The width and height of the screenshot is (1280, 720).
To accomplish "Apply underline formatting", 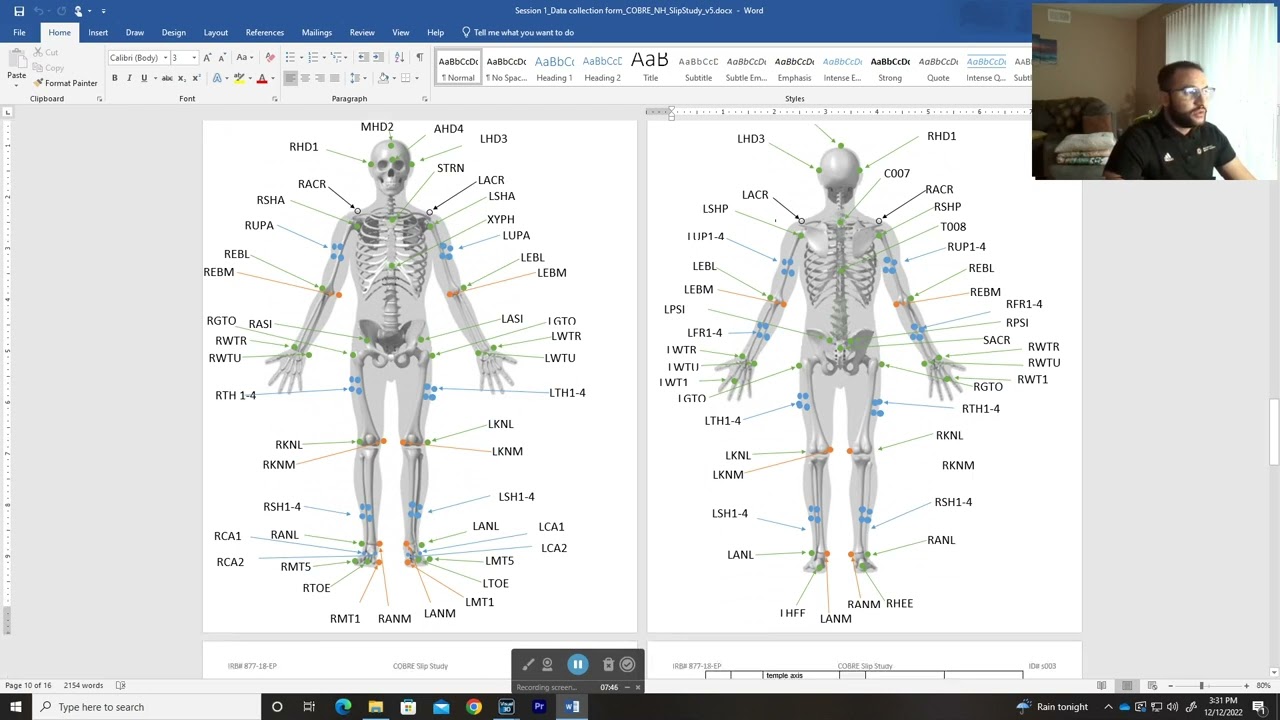I will (144, 78).
